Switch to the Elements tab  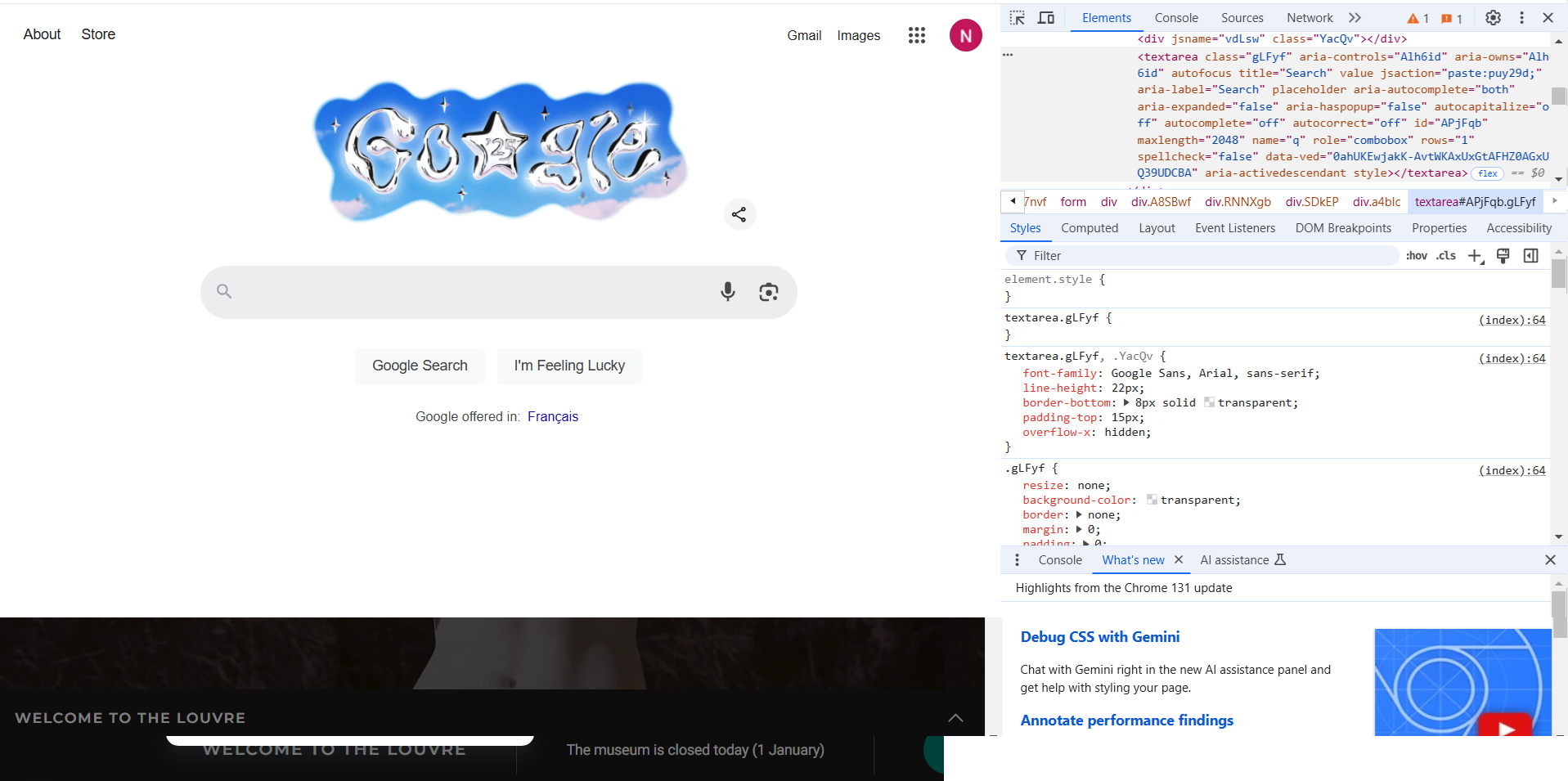1107,18
